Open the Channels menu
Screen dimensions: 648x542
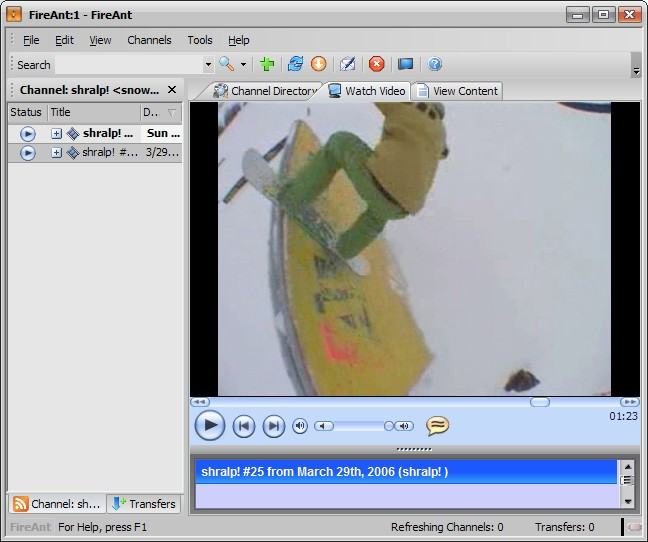[149, 40]
